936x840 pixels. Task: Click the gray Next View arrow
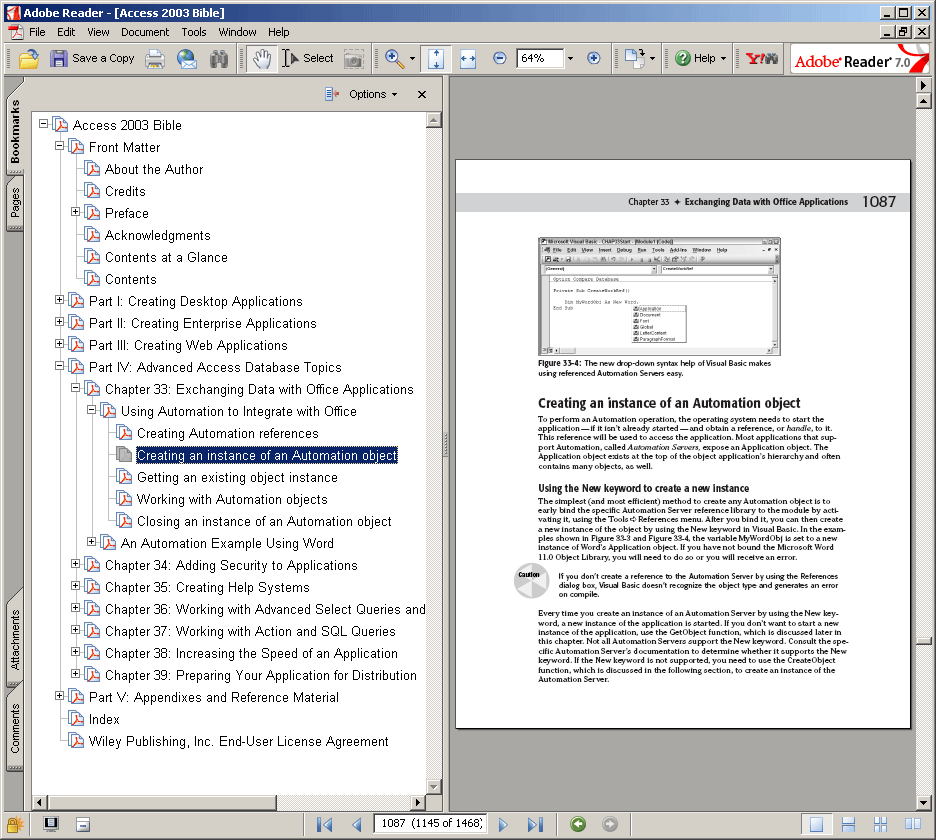pyautogui.click(x=609, y=824)
